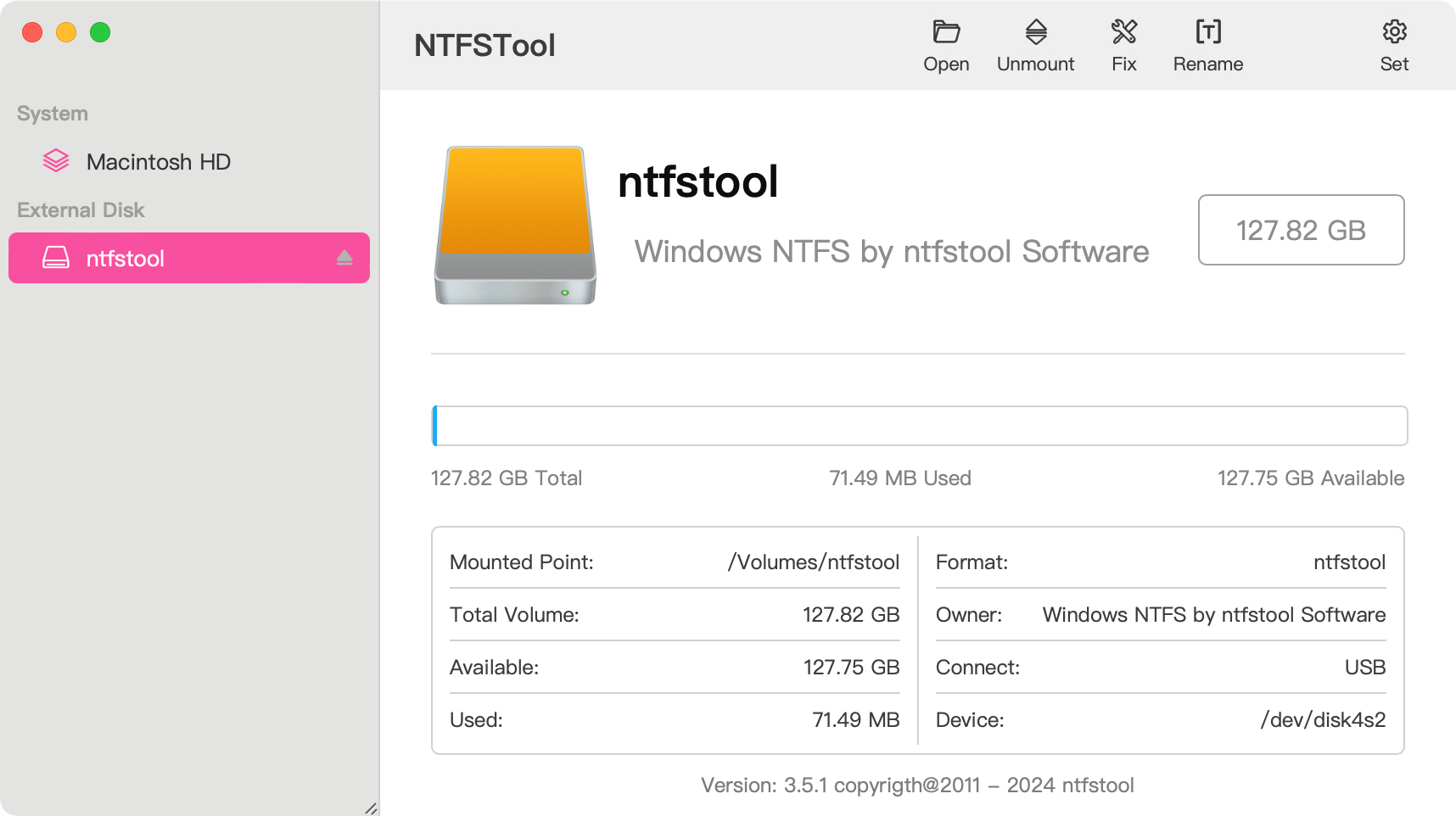Screen dimensions: 1456x816
Task: Click the Open folder icon in toolbar
Action: tap(946, 32)
